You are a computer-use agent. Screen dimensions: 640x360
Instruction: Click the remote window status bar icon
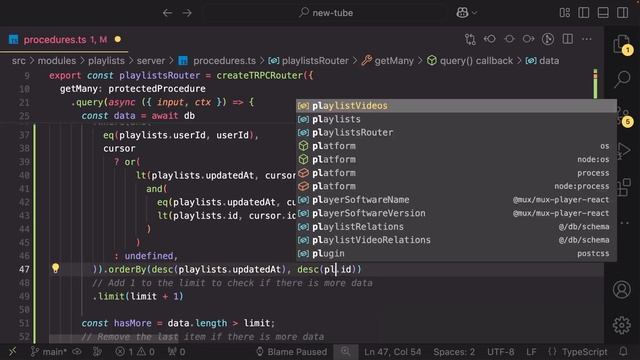coord(12,351)
